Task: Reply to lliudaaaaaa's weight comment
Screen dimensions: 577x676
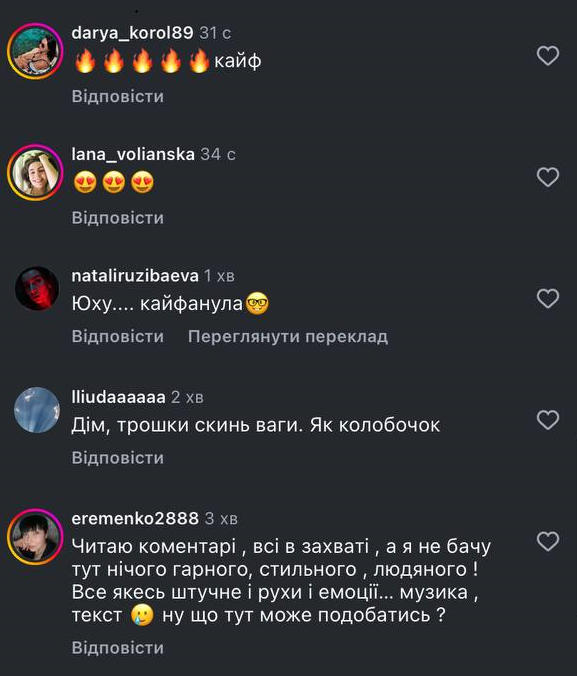Action: coord(118,458)
